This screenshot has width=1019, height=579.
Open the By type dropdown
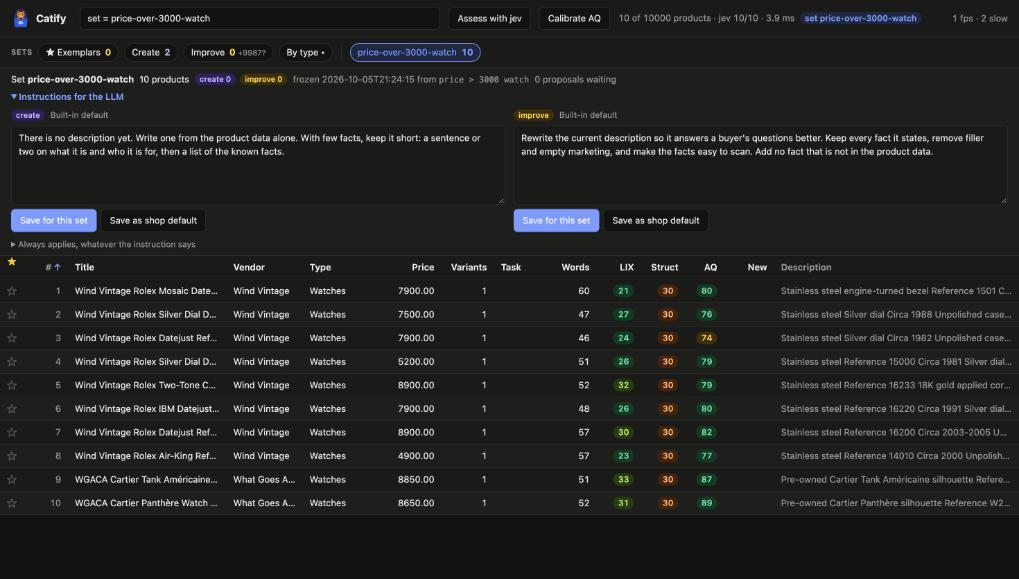pos(305,53)
